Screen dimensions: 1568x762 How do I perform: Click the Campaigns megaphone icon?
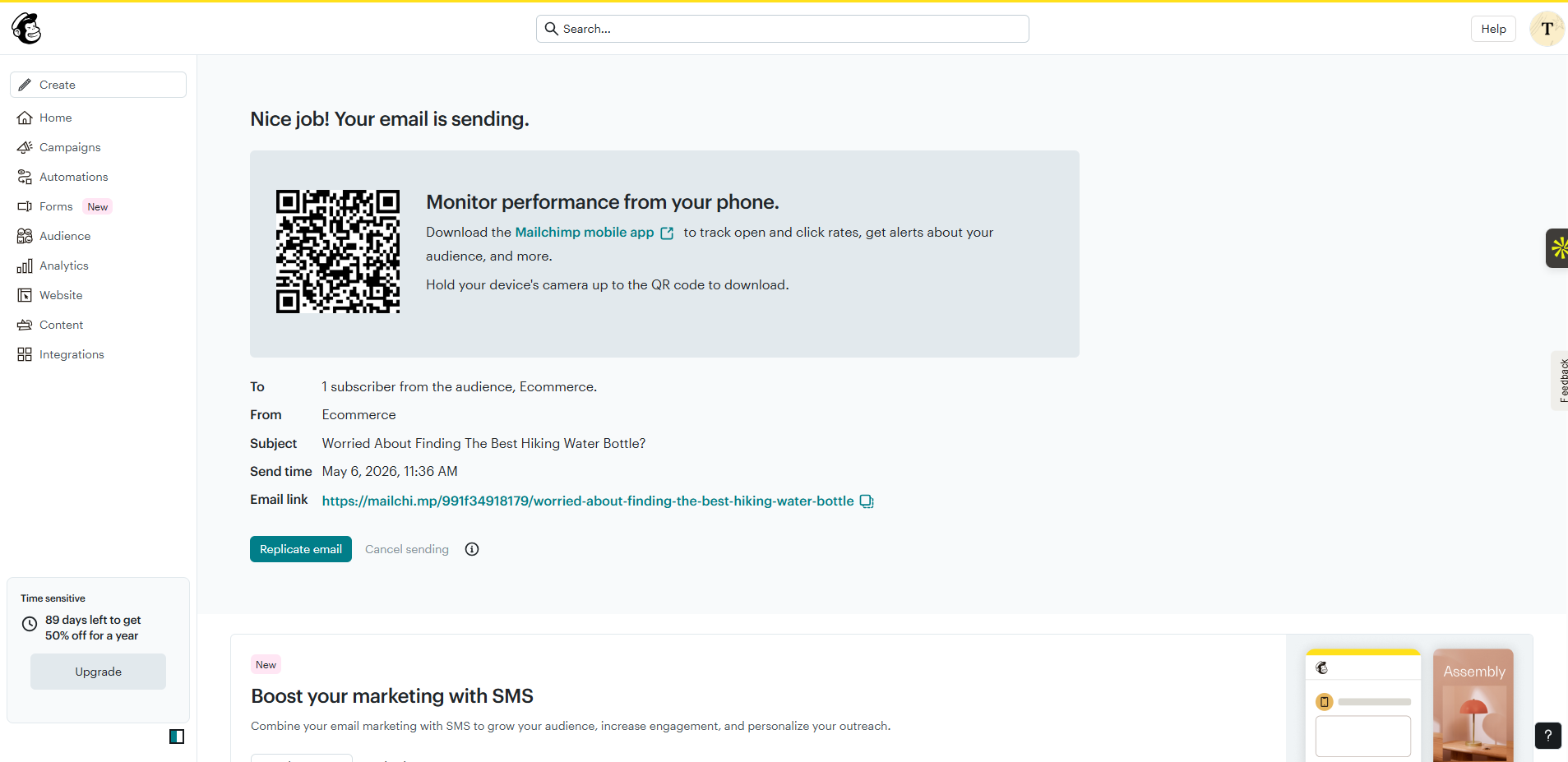coord(25,147)
